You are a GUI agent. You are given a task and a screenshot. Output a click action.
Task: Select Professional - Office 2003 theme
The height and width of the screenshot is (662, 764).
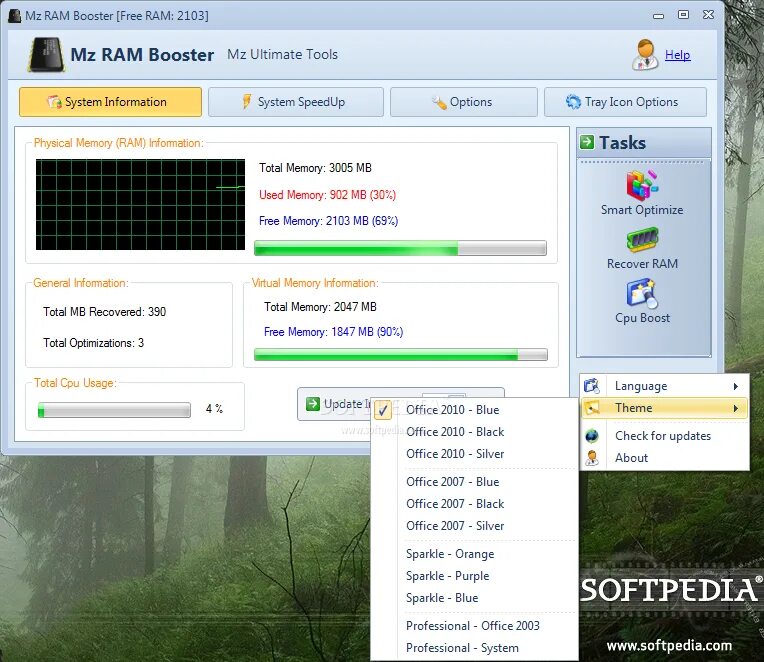pyautogui.click(x=473, y=625)
